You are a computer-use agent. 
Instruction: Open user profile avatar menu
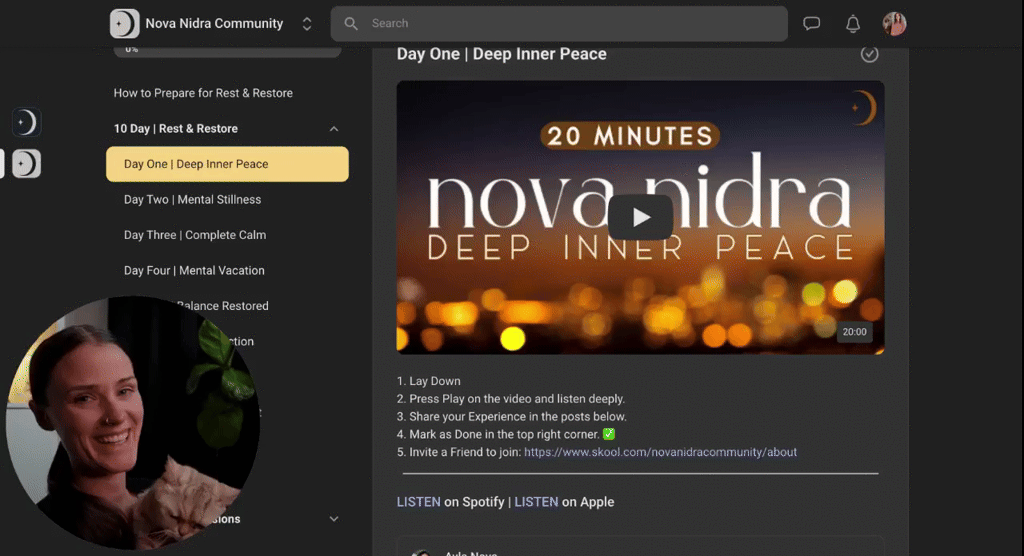pyautogui.click(x=894, y=24)
